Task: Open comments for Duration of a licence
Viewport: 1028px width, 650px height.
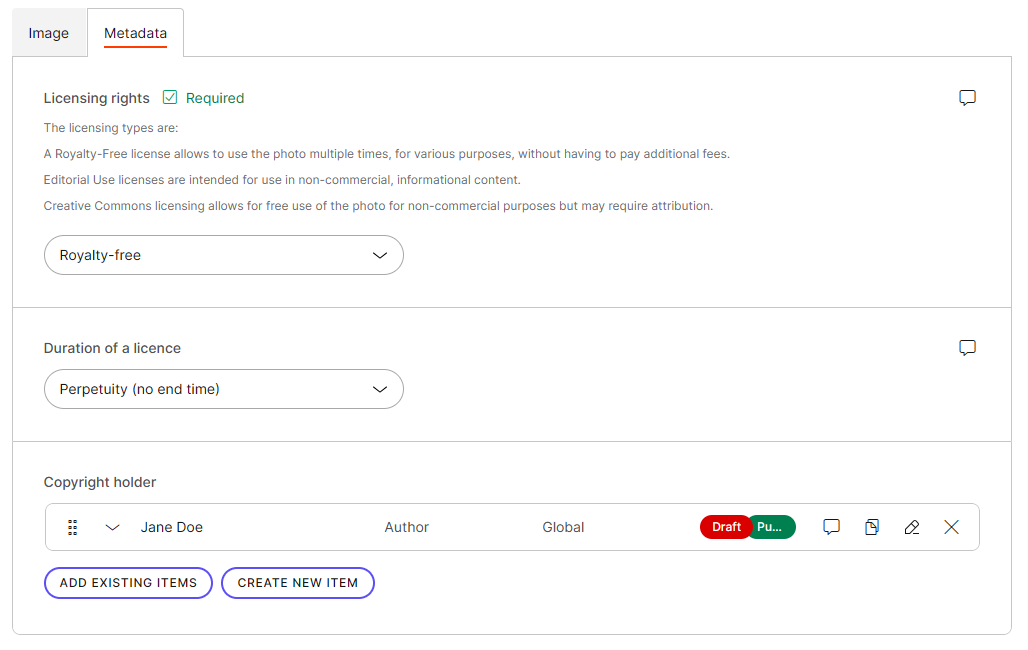Action: tap(967, 347)
